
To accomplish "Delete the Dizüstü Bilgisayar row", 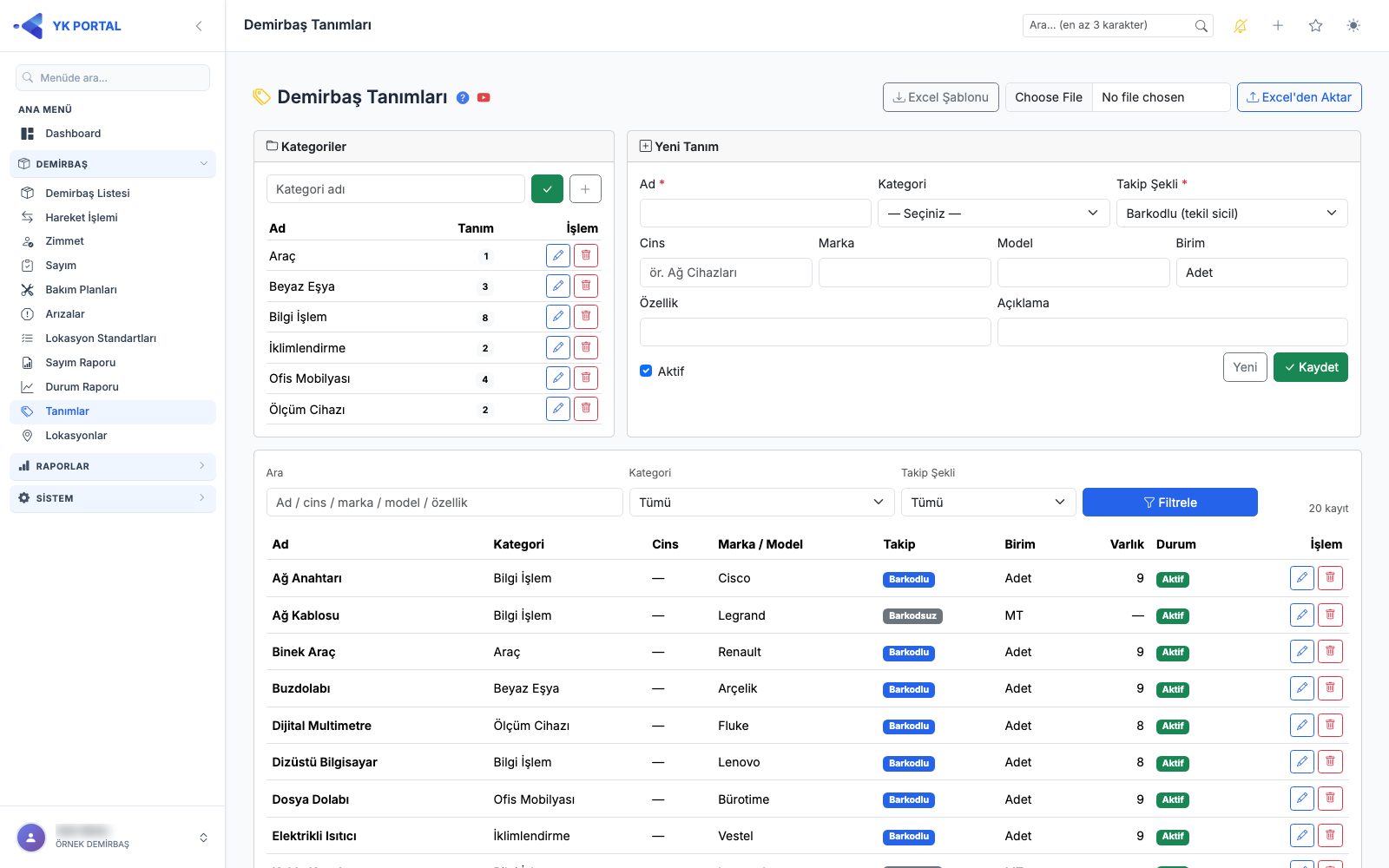I will click(1330, 762).
